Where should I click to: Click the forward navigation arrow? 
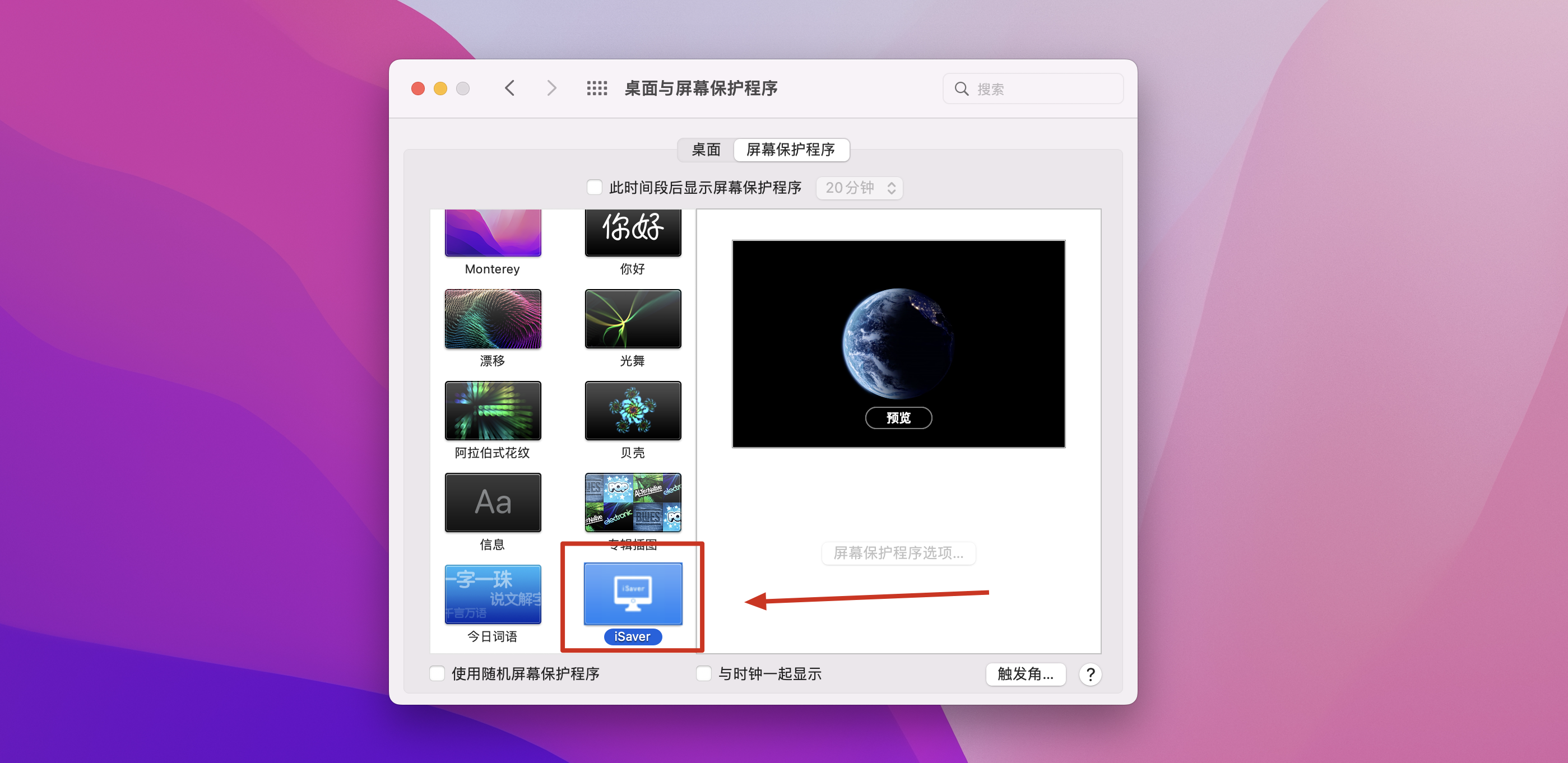[551, 88]
